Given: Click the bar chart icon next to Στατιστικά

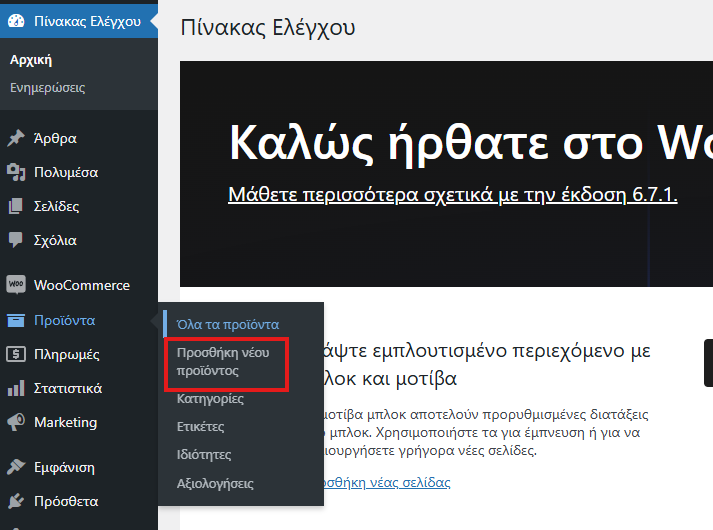Looking at the screenshot, I should (x=16, y=388).
